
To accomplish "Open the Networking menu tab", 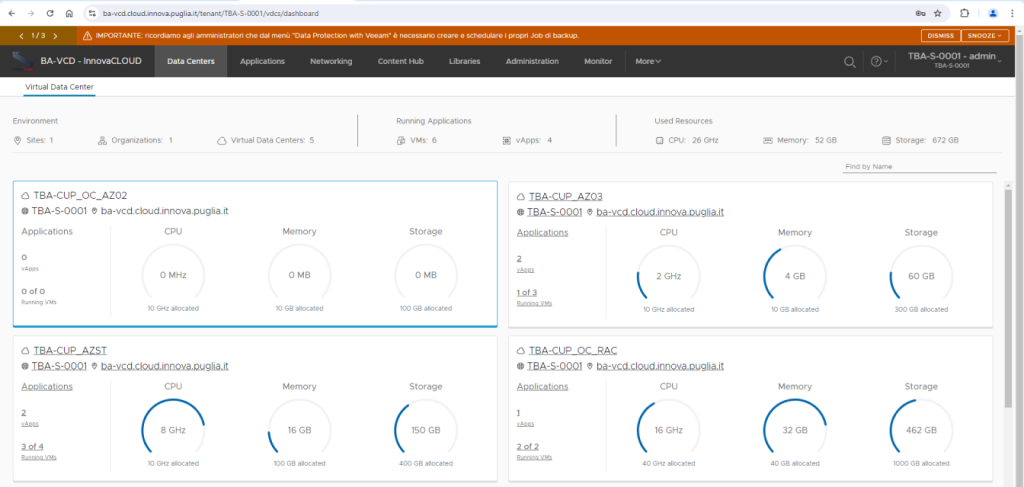I will coord(331,61).
